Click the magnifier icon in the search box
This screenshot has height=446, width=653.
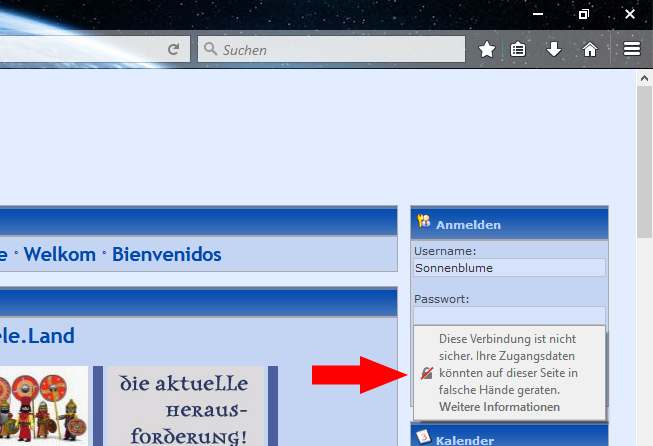[210, 49]
